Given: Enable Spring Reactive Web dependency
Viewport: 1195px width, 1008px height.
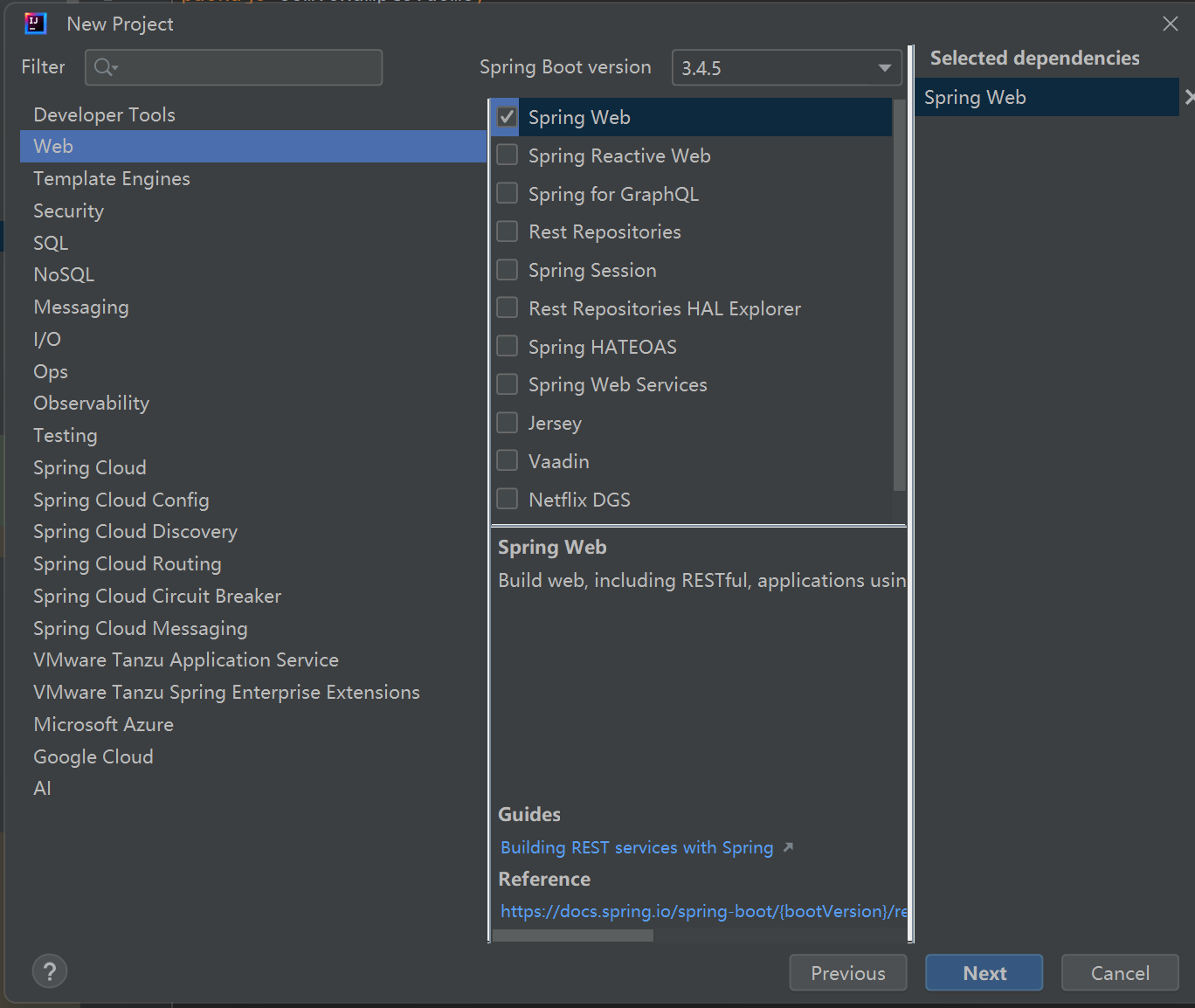Looking at the screenshot, I should point(507,155).
